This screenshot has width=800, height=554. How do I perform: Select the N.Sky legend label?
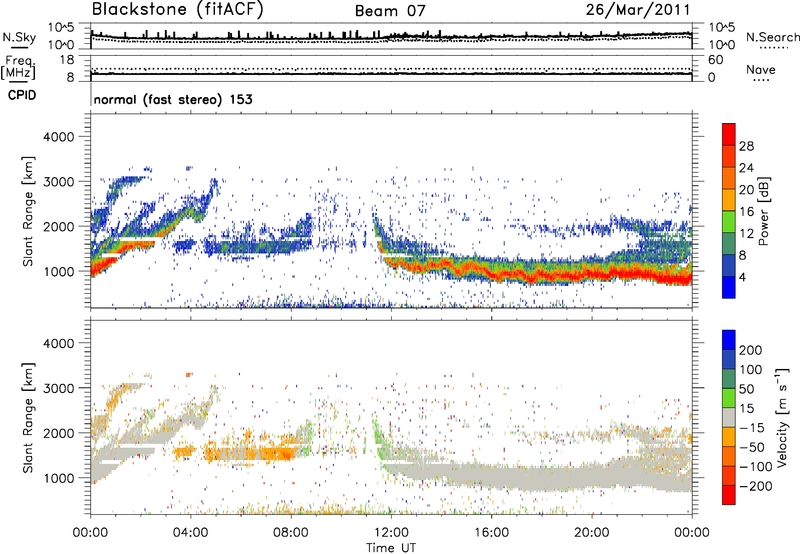pyautogui.click(x=19, y=37)
